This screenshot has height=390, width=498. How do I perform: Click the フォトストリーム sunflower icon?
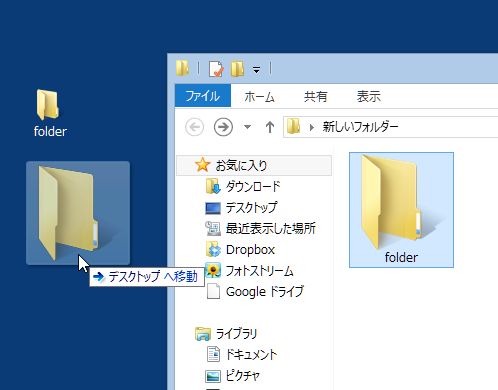point(213,270)
